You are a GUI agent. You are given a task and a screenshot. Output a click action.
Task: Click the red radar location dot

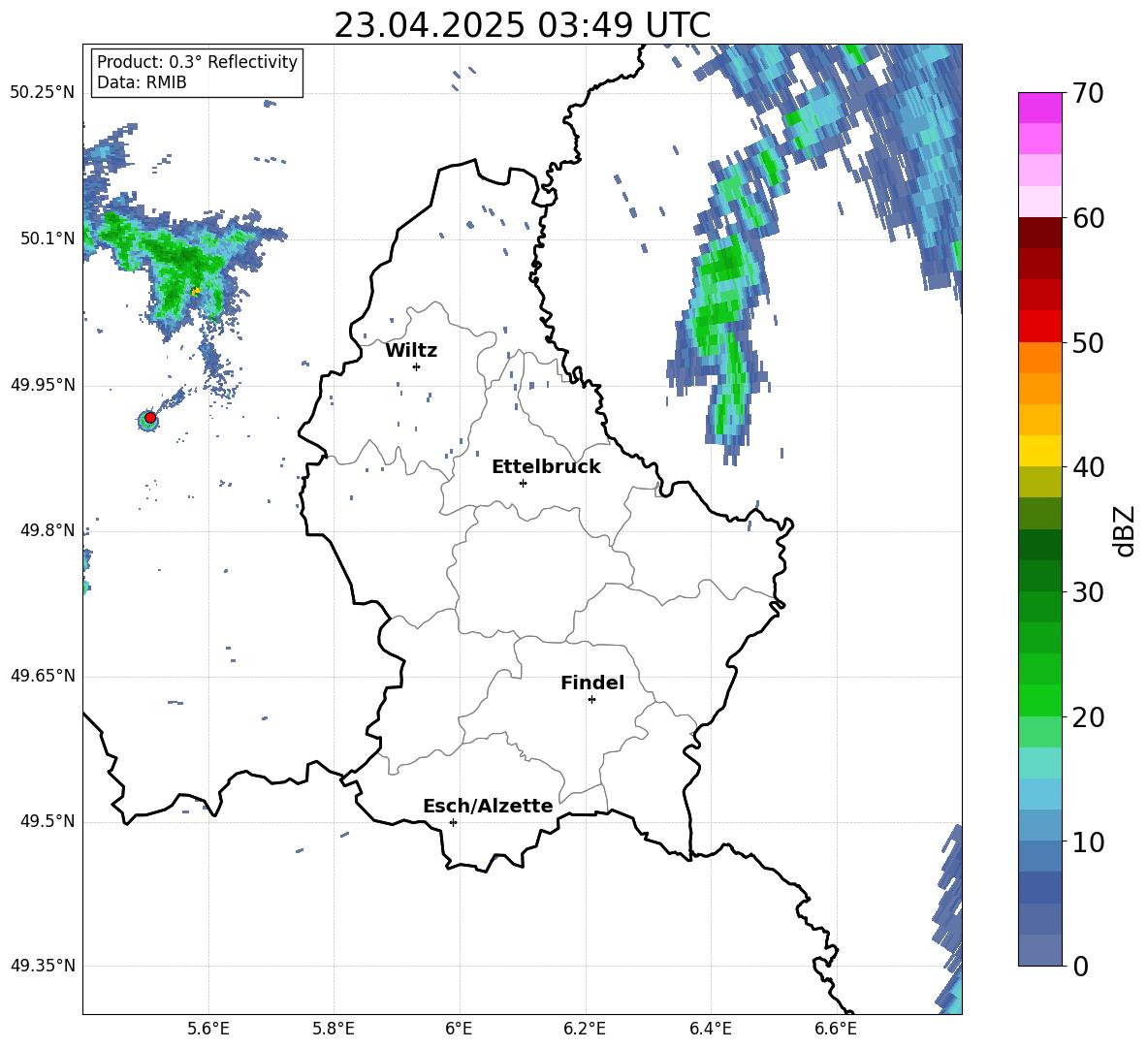[150, 418]
